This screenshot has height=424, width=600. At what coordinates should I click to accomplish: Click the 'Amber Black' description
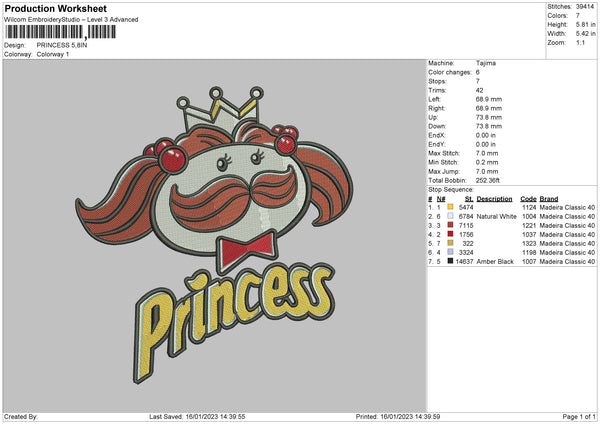495,261
